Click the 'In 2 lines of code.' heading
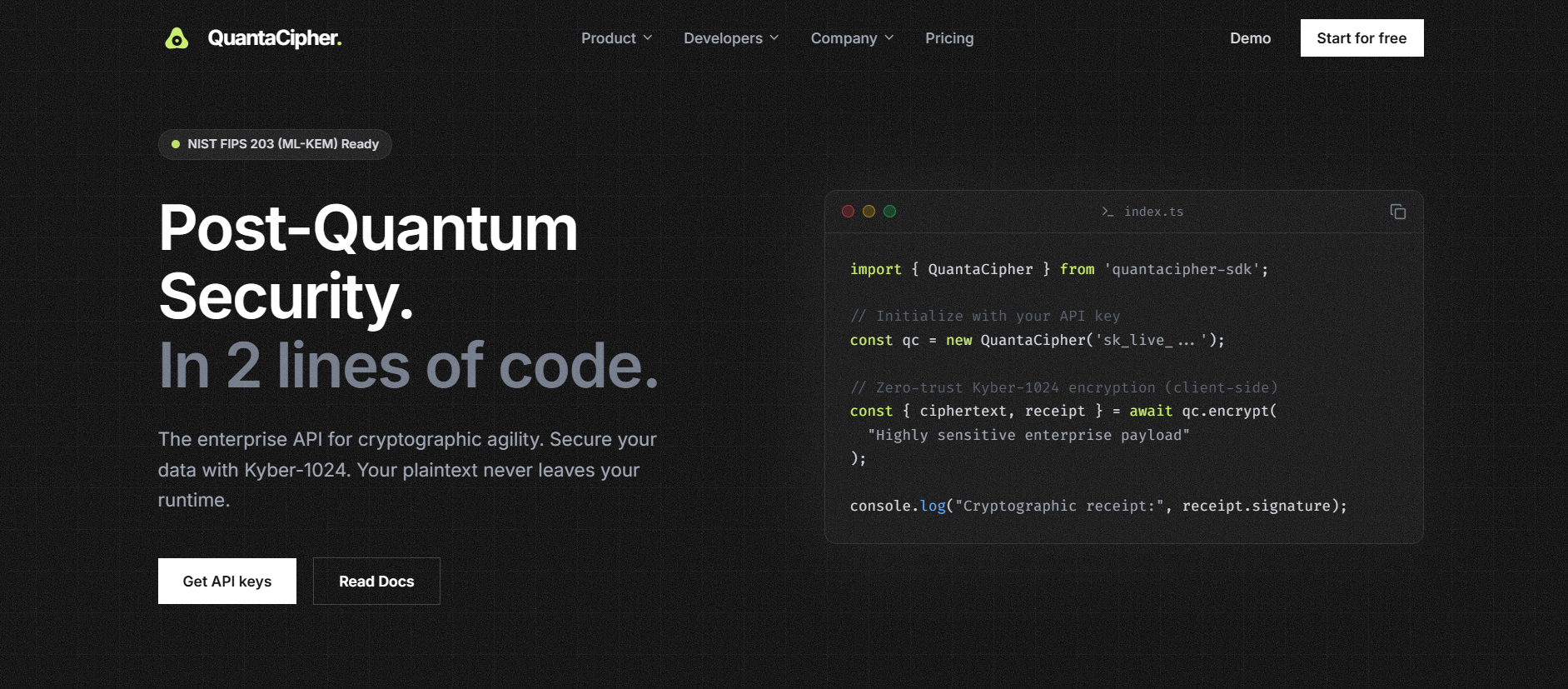This screenshot has width=1568, height=689. [409, 365]
